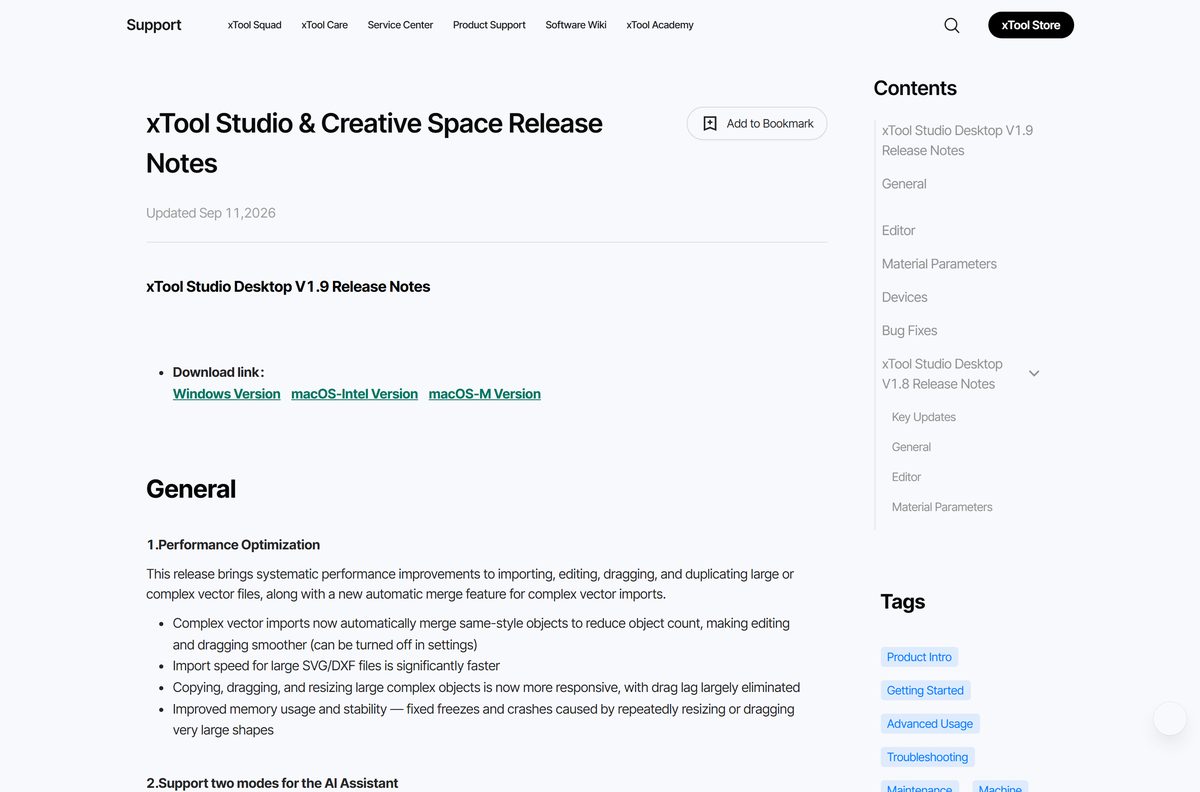Click the Contents sidebar heading
This screenshot has width=1200, height=792.
point(915,88)
